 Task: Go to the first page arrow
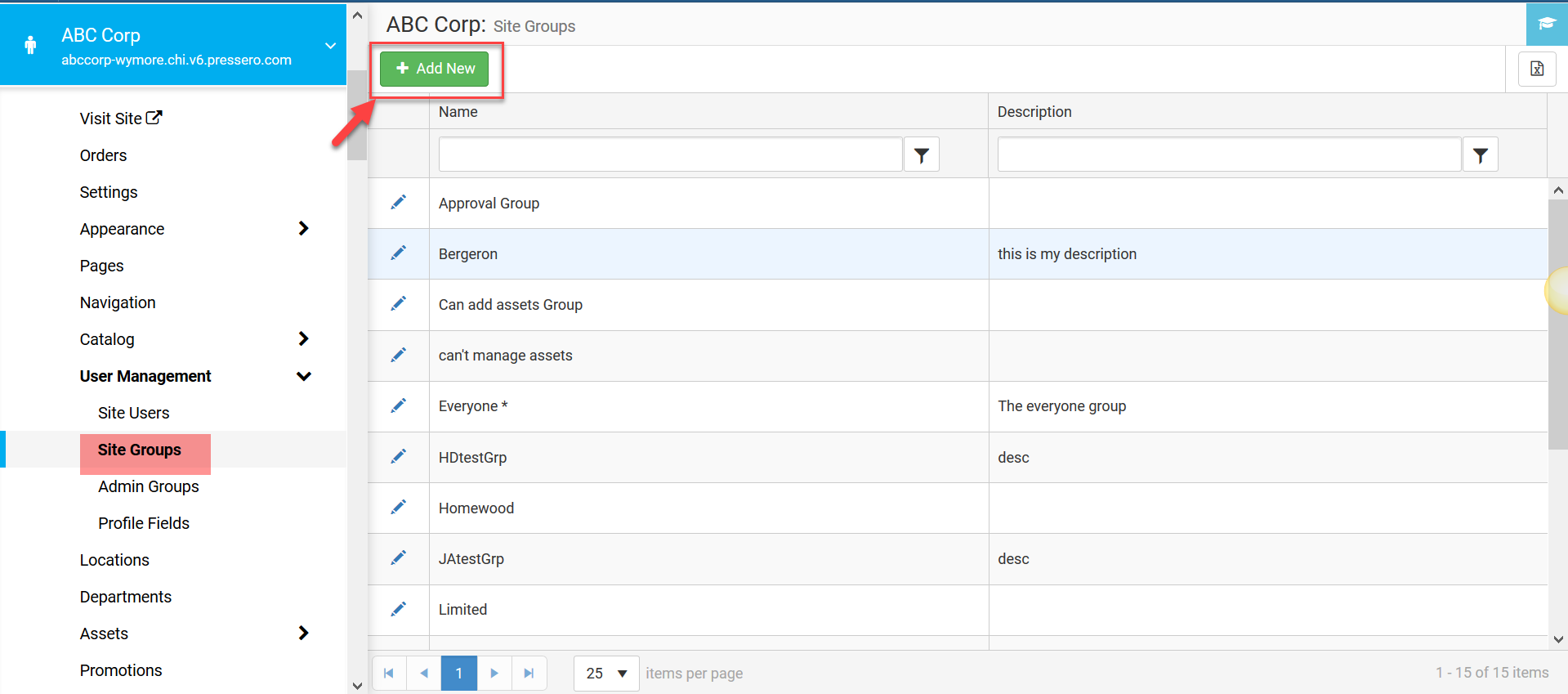[389, 673]
